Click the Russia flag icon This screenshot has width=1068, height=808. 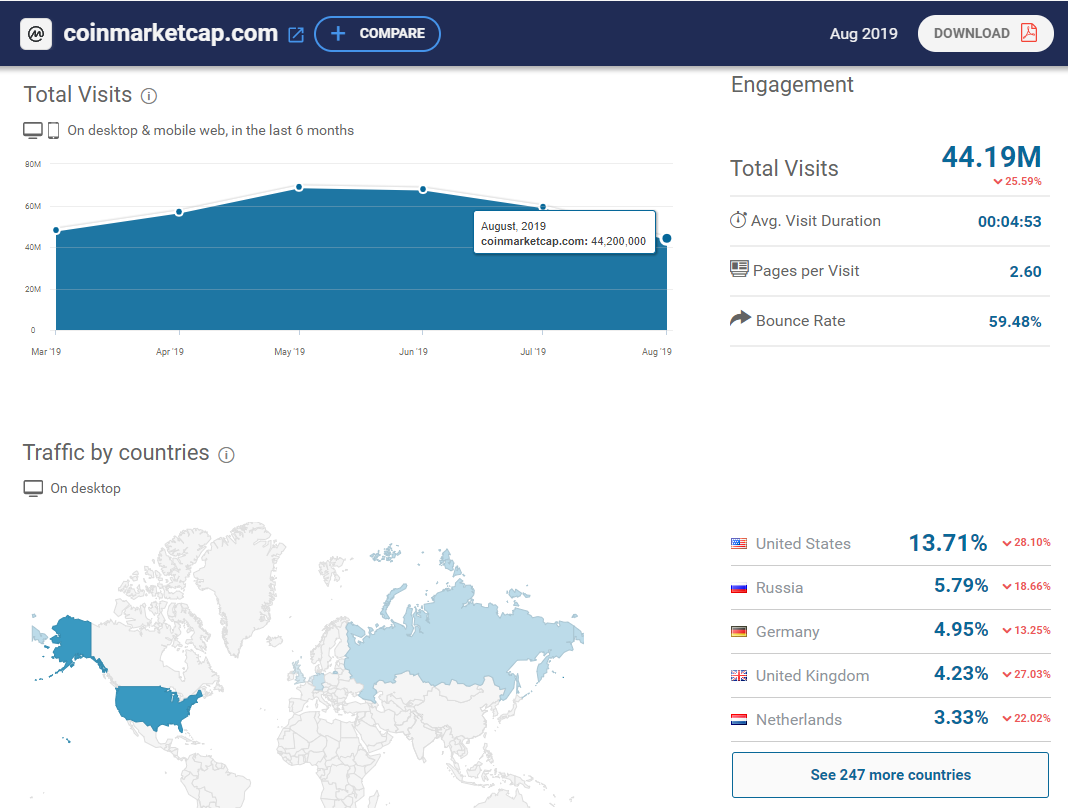739,588
